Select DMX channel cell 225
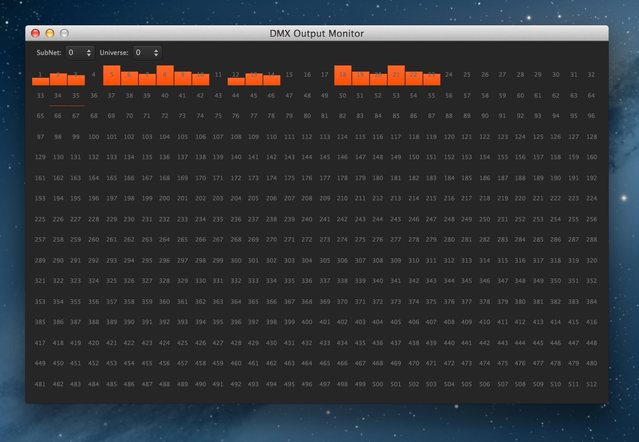Image resolution: width=639 pixels, height=442 pixels. click(40, 219)
